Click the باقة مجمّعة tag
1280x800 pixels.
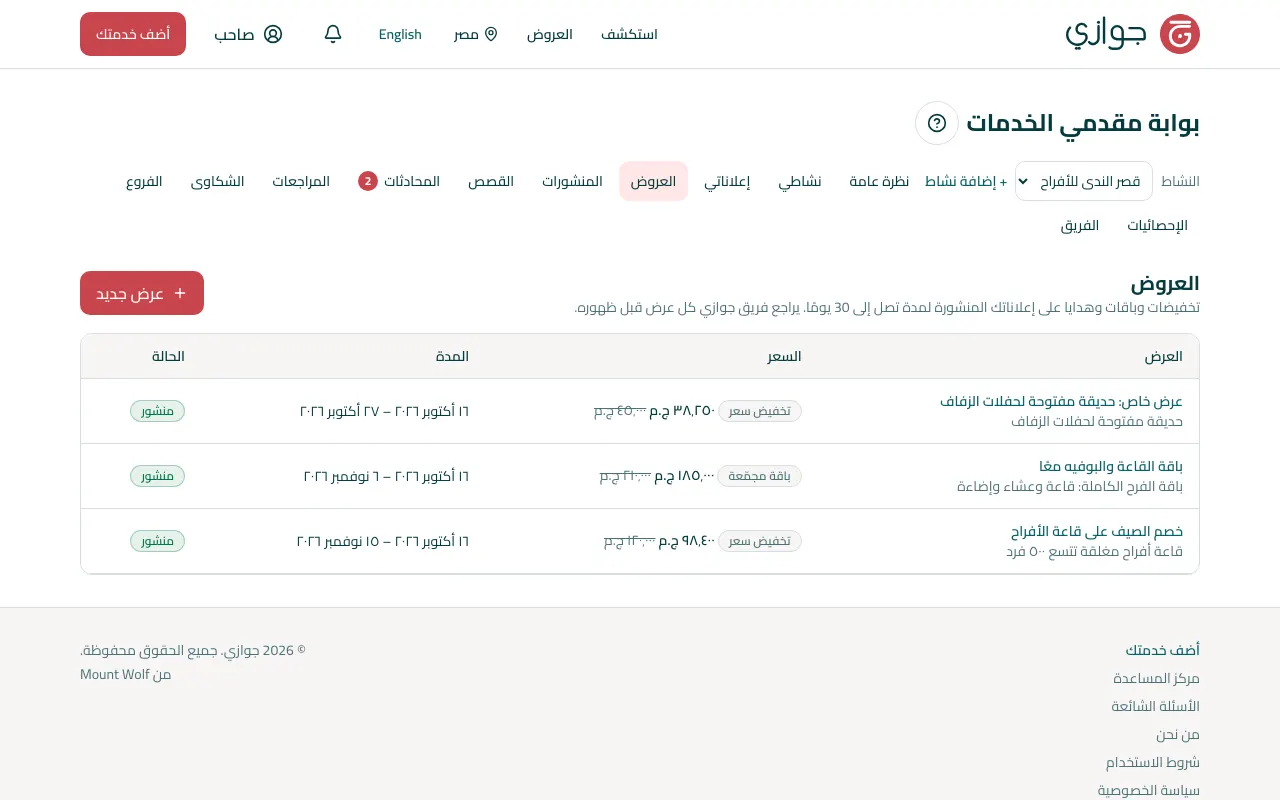tap(760, 476)
